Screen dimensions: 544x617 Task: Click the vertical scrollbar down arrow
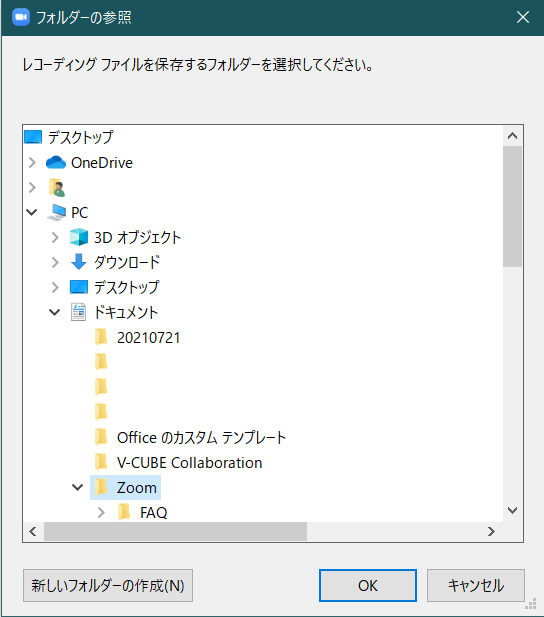513,511
